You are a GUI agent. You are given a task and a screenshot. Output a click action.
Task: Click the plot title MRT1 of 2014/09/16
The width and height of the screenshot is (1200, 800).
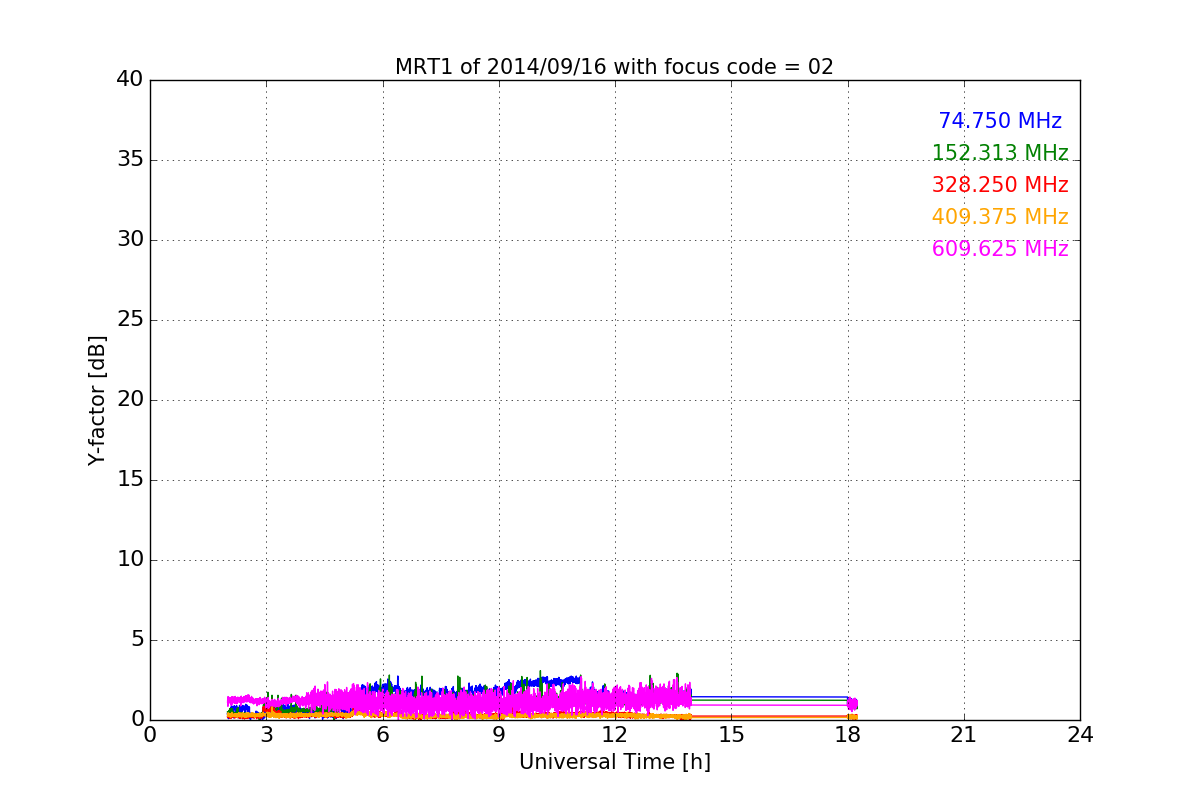pos(614,67)
